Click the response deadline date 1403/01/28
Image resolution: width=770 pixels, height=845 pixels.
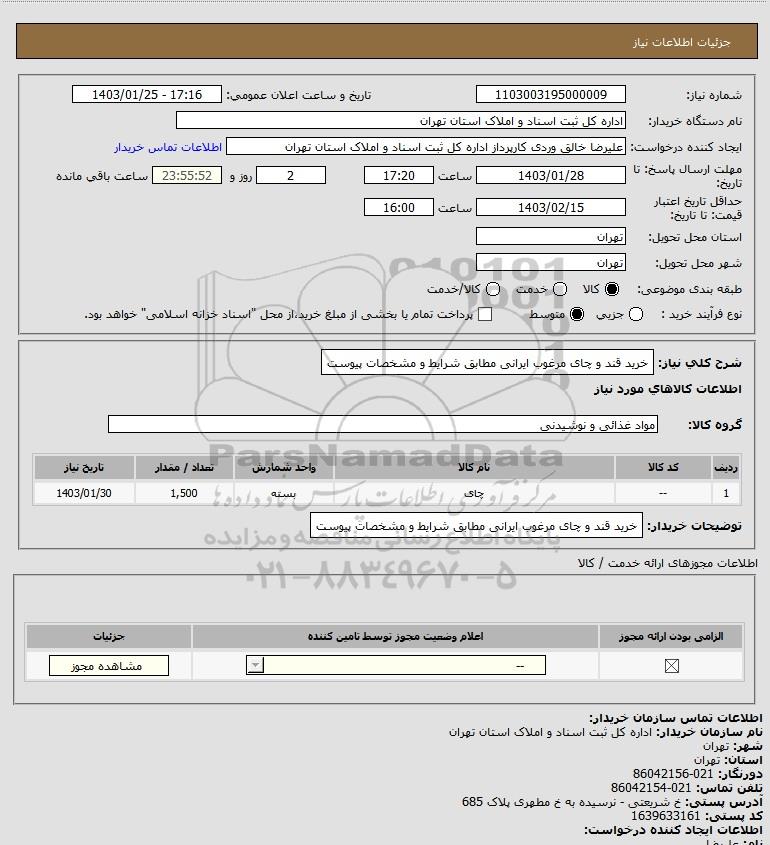(551, 175)
